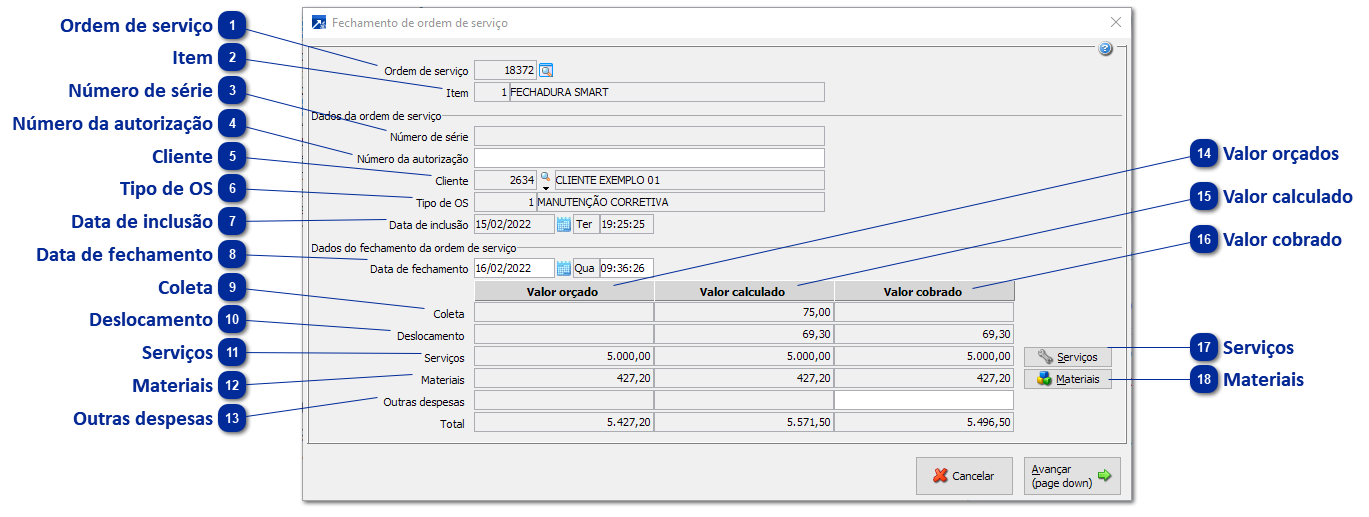Focus the Ordem de serviço number field
Image resolution: width=1369 pixels, height=517 pixels.
505,70
